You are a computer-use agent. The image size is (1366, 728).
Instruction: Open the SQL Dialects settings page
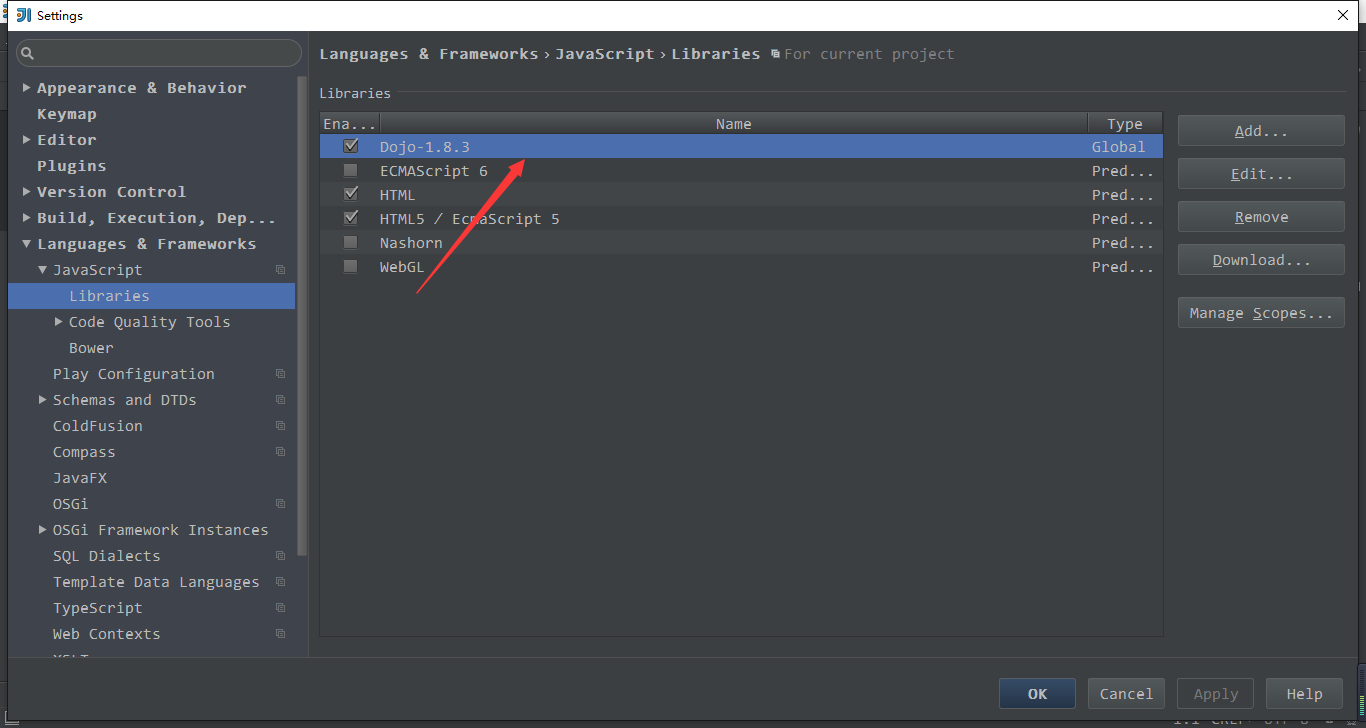coord(106,556)
